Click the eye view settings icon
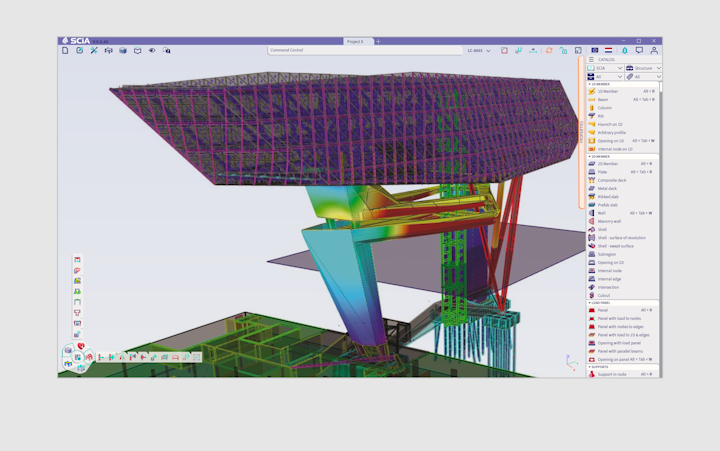The height and width of the screenshot is (451, 720). point(152,50)
